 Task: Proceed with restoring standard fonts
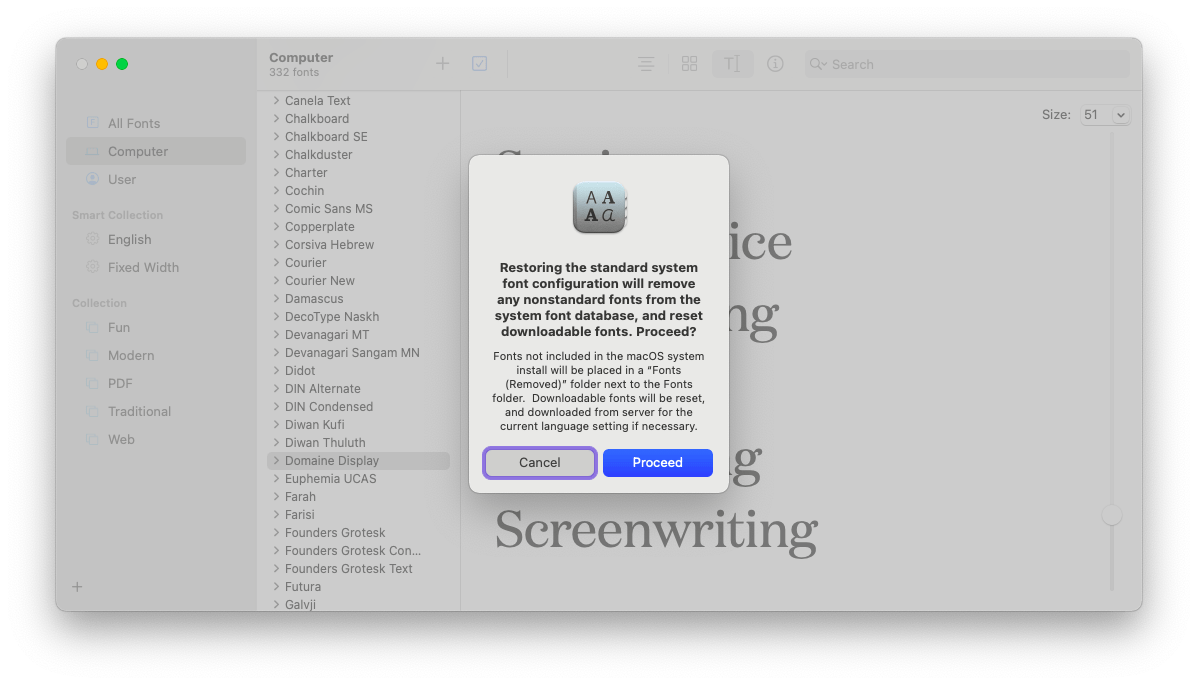tap(657, 462)
